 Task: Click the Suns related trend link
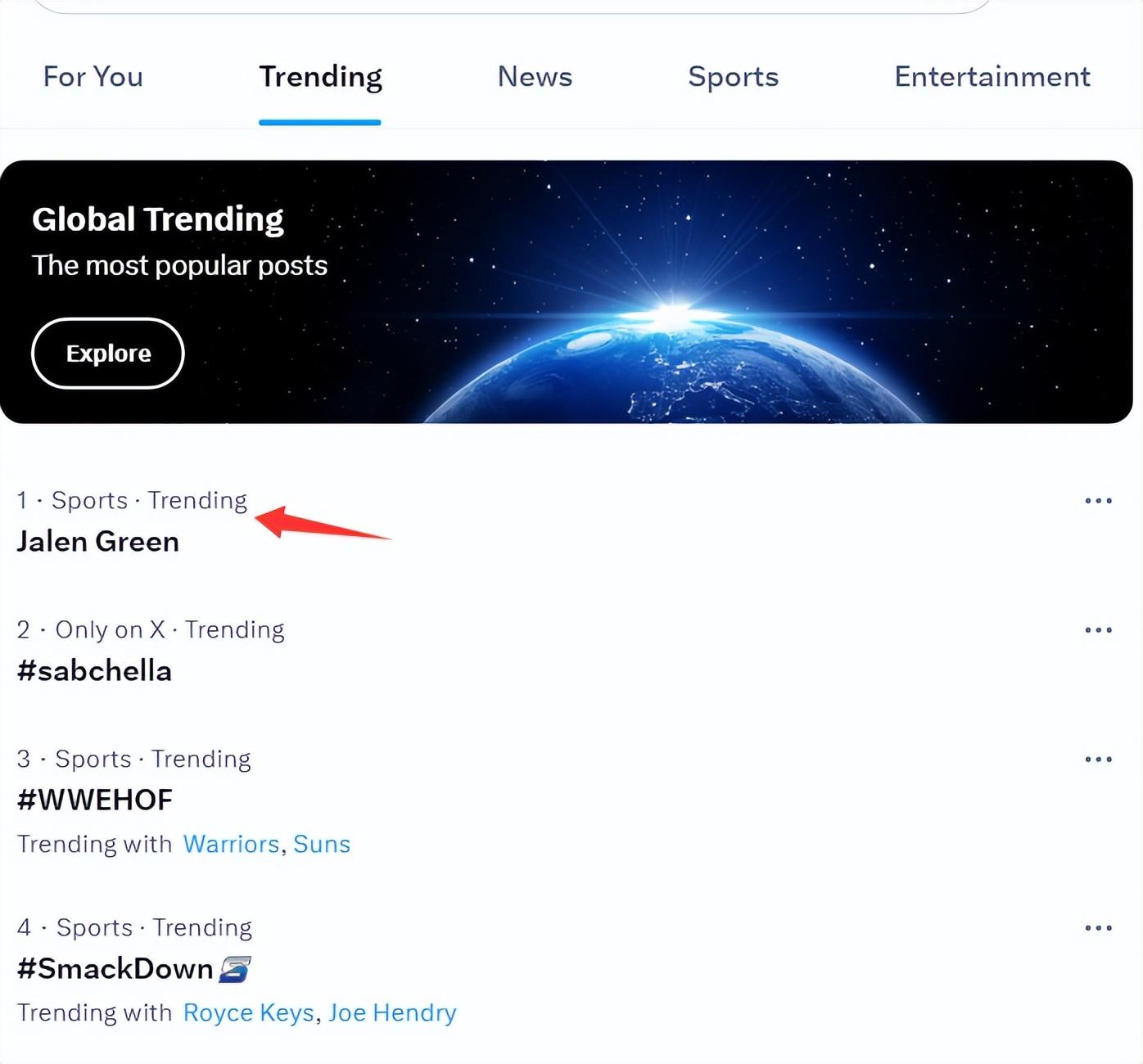click(x=322, y=844)
